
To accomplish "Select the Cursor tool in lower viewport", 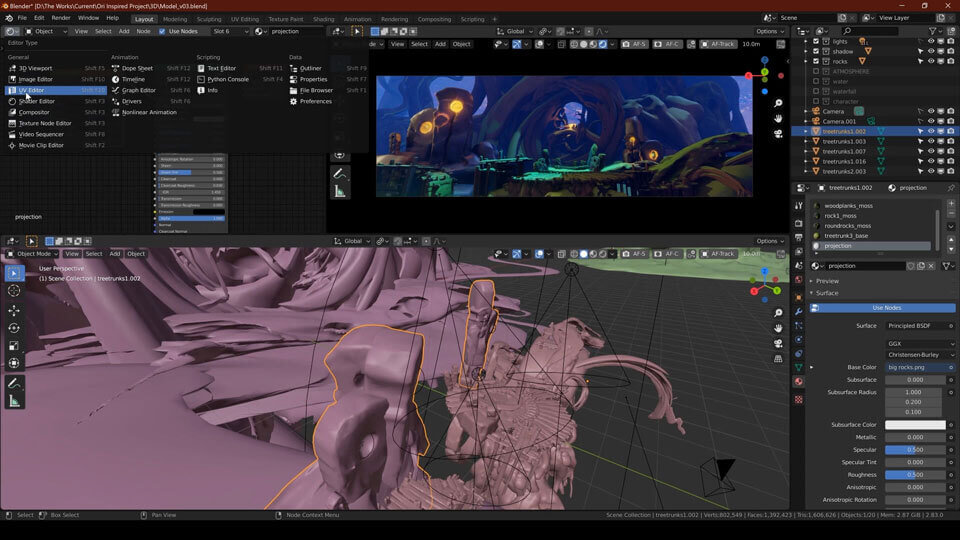I will click(13, 291).
